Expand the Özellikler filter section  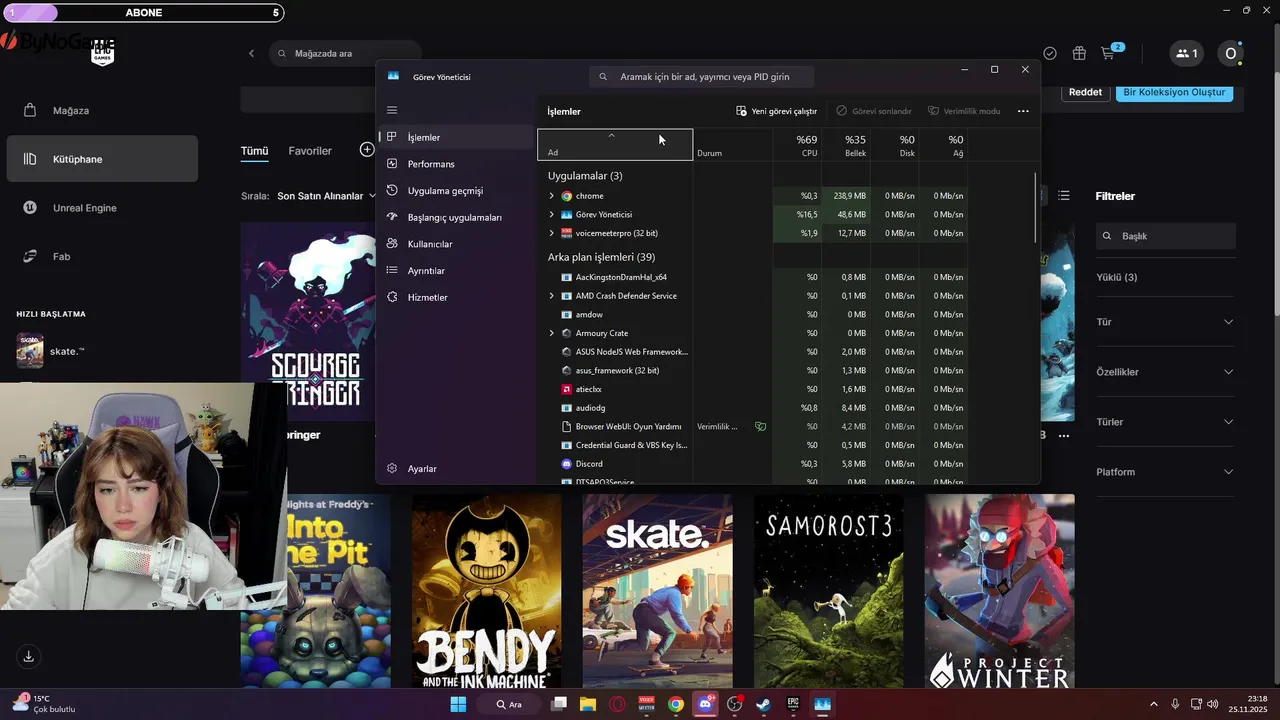pyautogui.click(x=1166, y=372)
